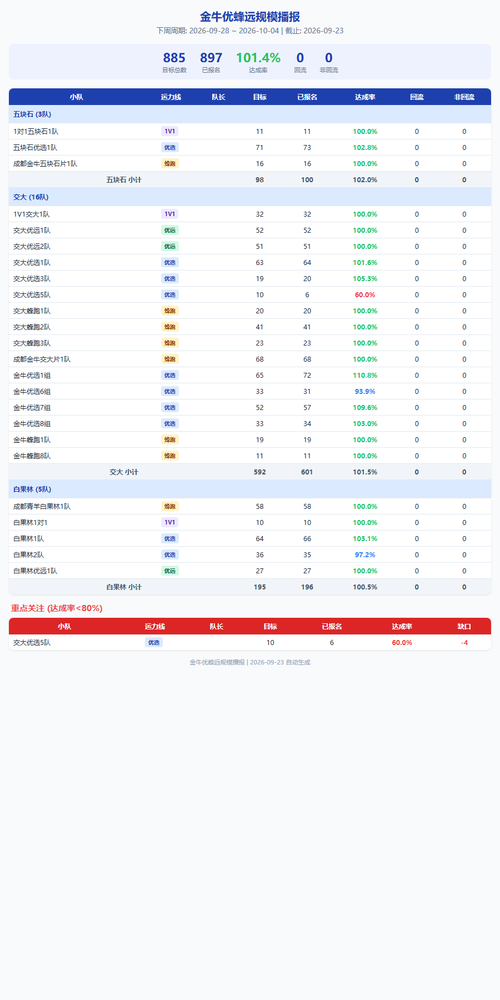
Task: Click the badge in 交大蜂跑2队 row
Action: point(170,327)
